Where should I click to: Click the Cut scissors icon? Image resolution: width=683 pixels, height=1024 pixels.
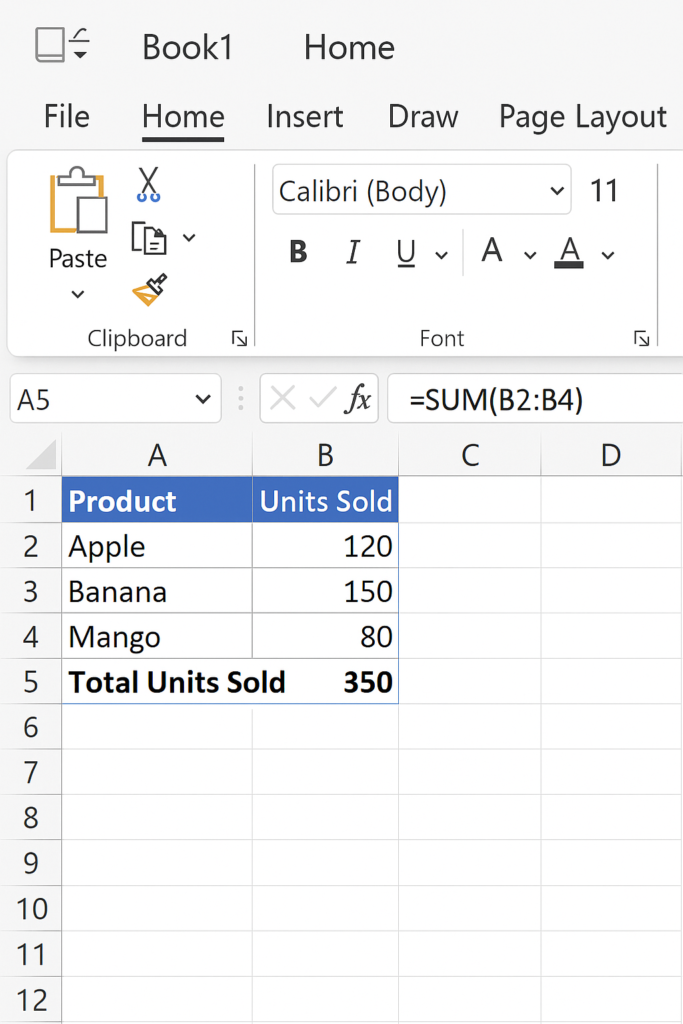pyautogui.click(x=148, y=184)
